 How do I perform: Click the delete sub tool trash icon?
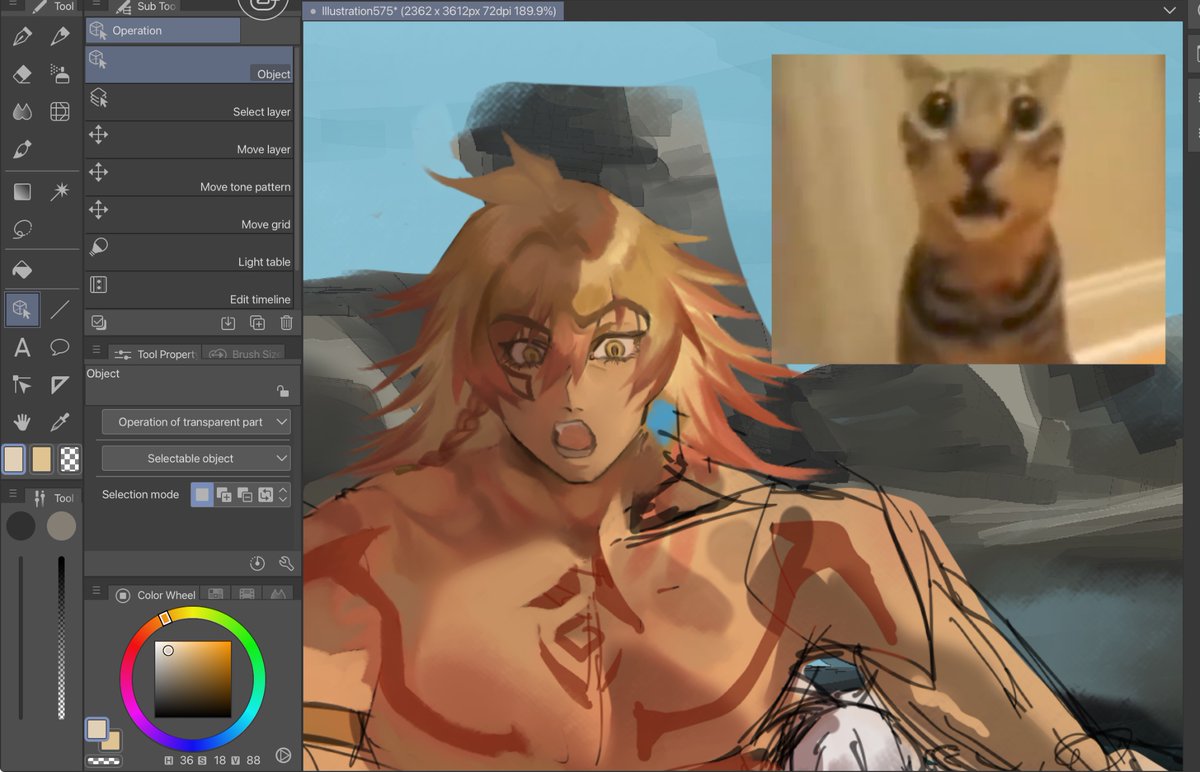click(286, 323)
